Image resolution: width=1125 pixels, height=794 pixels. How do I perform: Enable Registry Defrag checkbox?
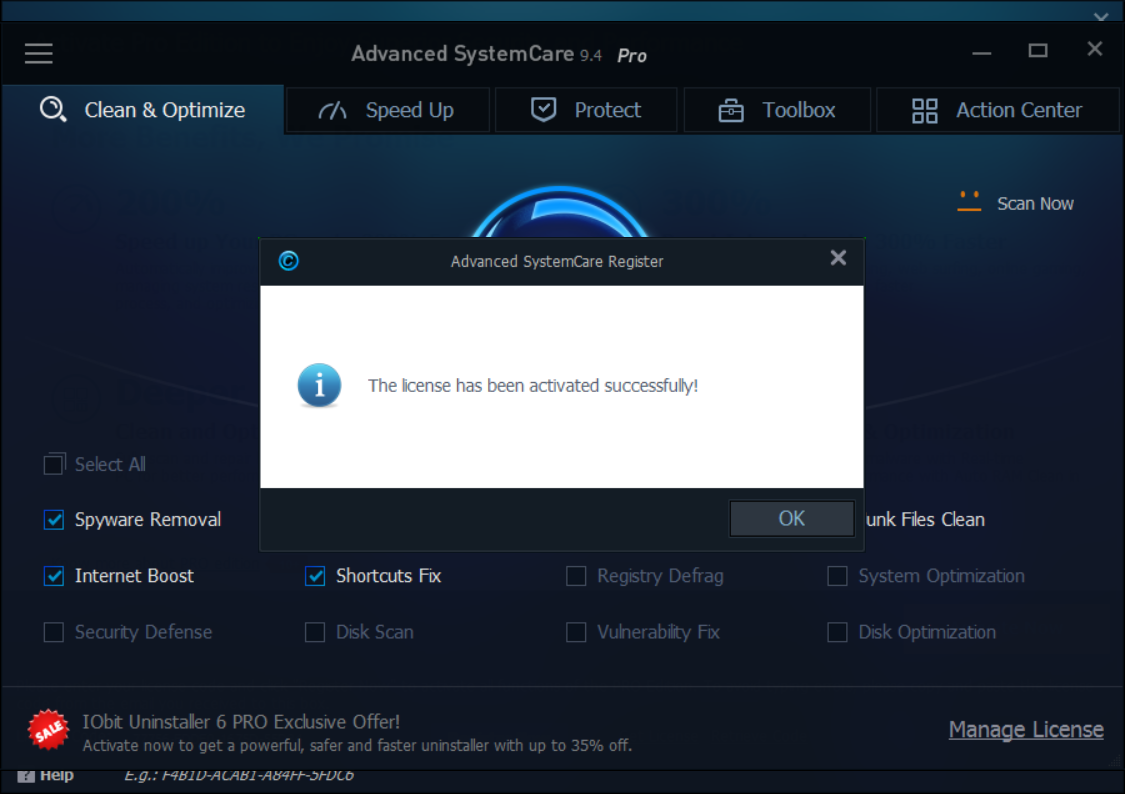click(576, 576)
